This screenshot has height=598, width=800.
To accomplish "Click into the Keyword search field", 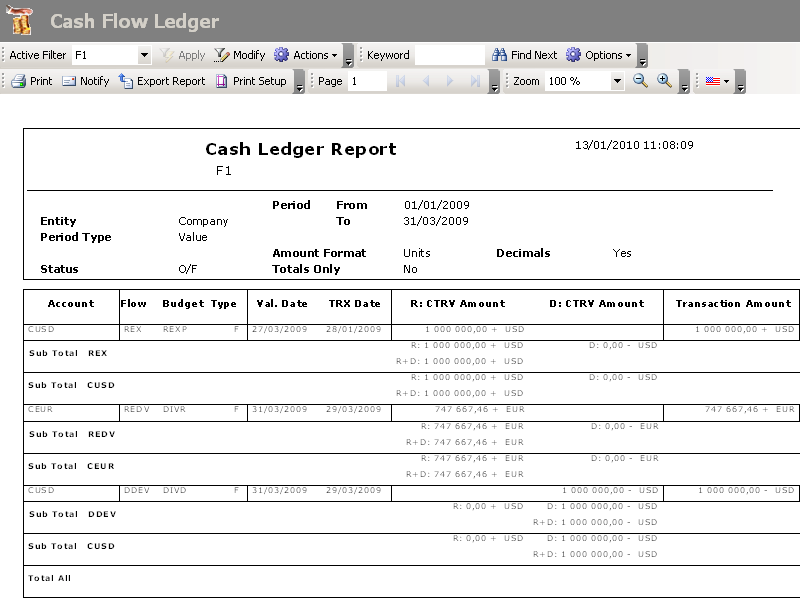I will click(x=449, y=55).
